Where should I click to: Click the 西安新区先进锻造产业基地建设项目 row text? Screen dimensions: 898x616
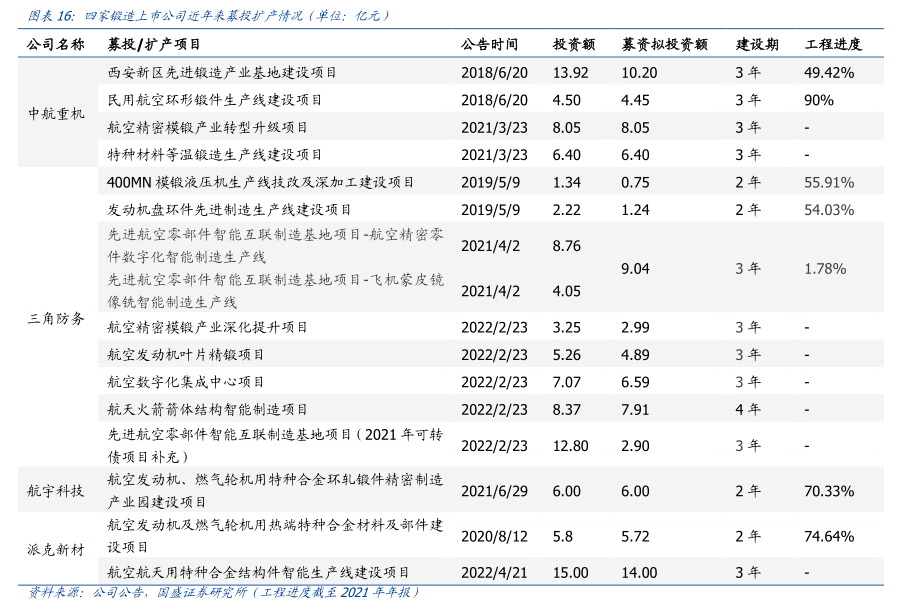click(221, 73)
